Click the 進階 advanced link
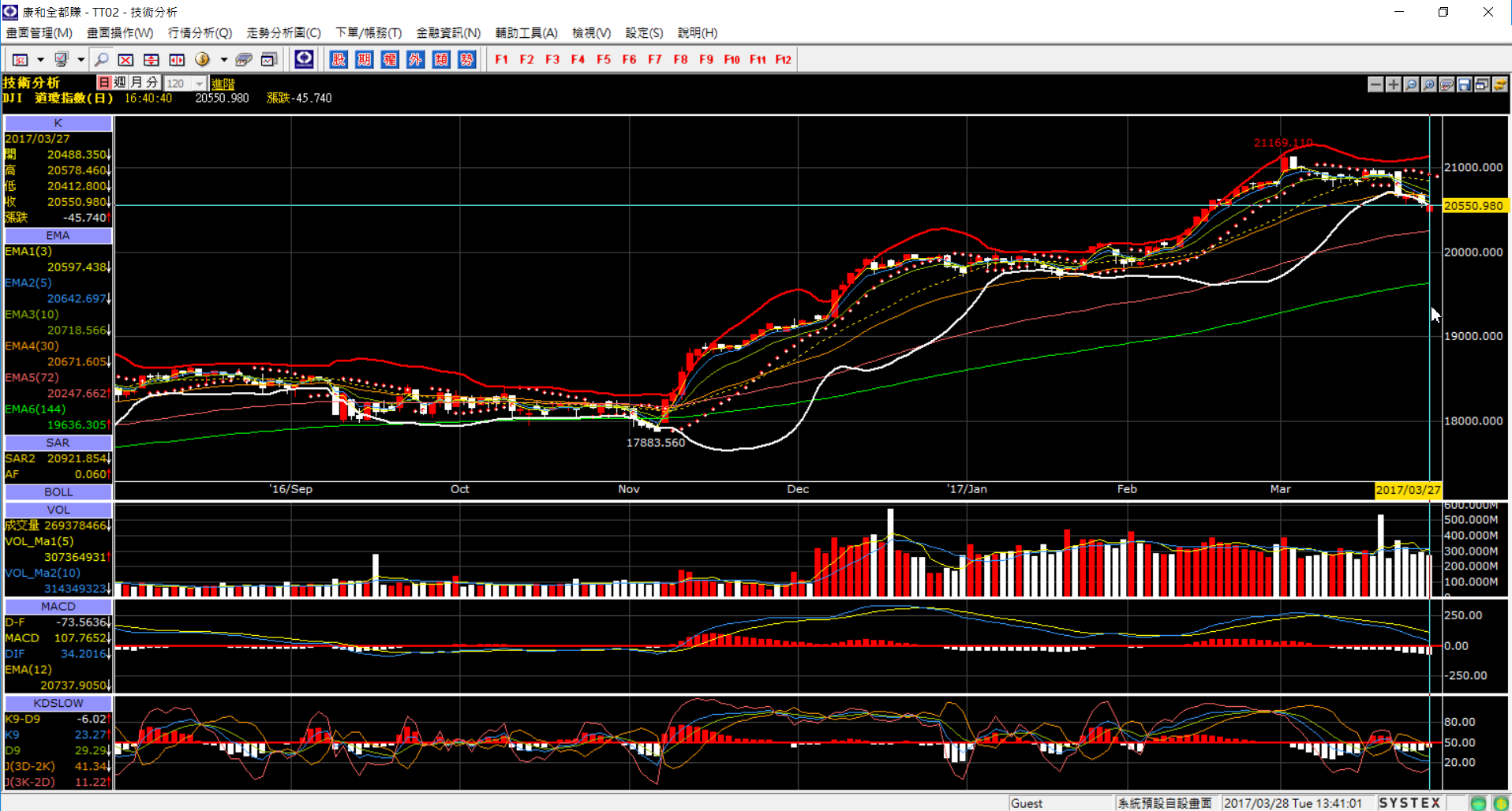This screenshot has width=1512, height=811. (223, 83)
